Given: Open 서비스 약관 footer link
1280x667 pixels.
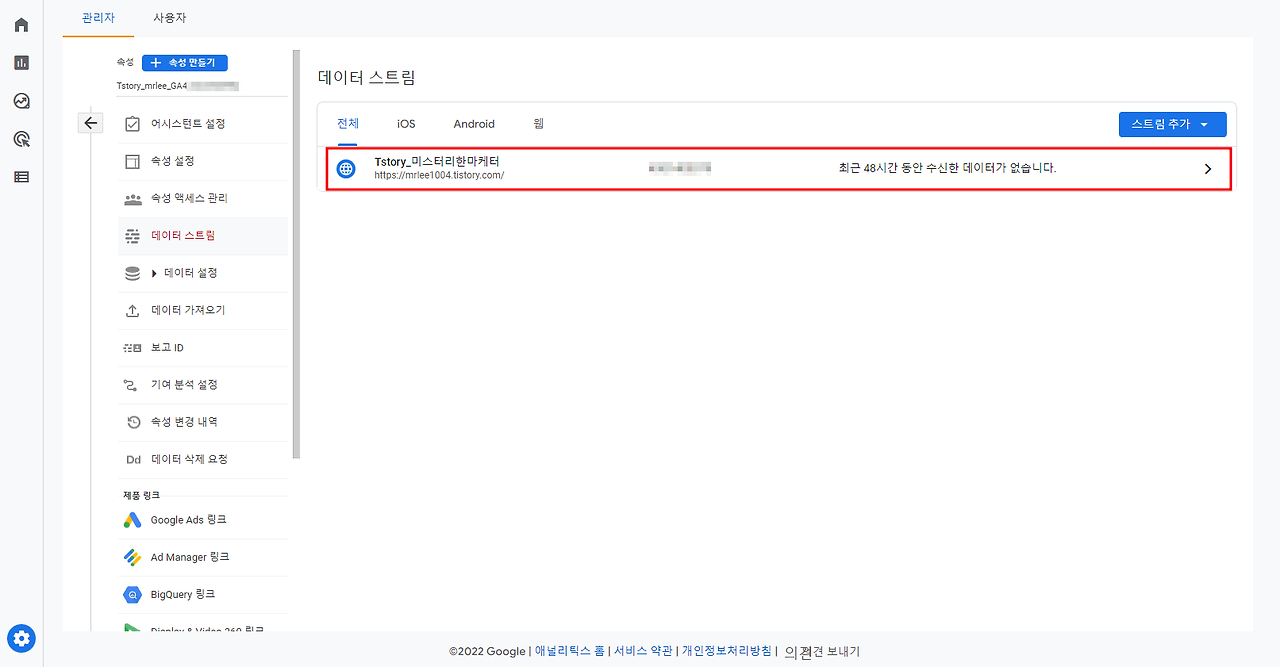Looking at the screenshot, I should tap(643, 651).
